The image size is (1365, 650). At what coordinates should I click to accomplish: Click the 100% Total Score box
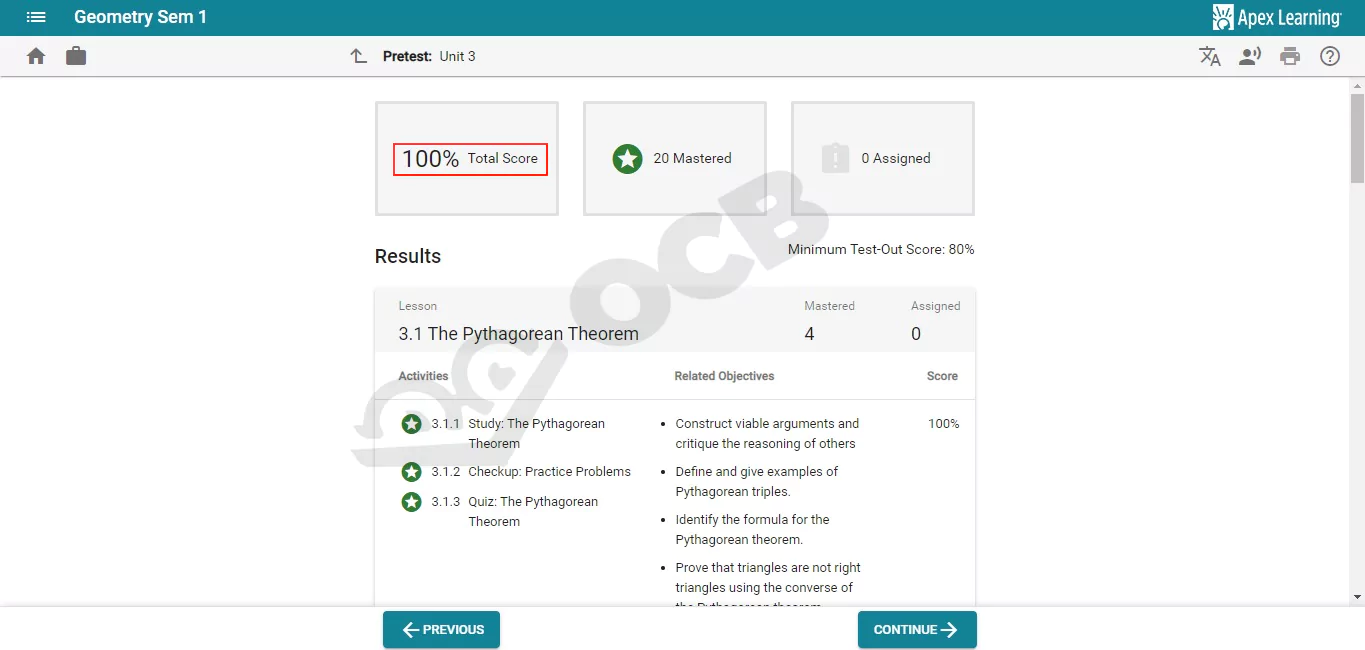click(470, 159)
